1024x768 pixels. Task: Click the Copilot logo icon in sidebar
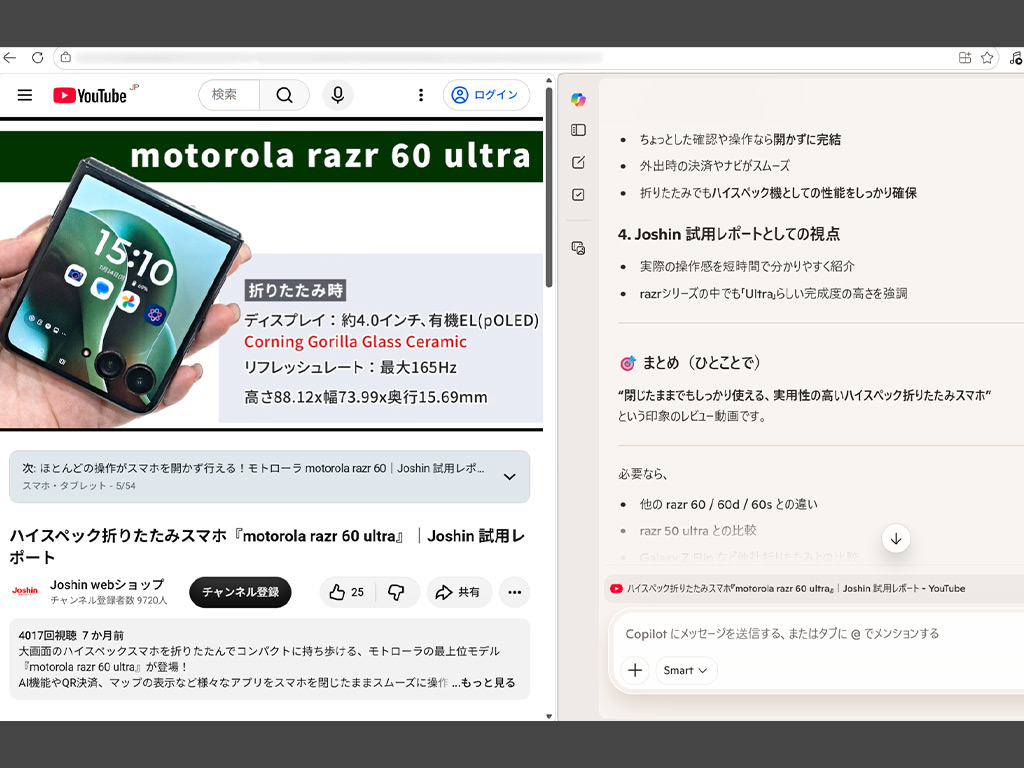pyautogui.click(x=578, y=99)
